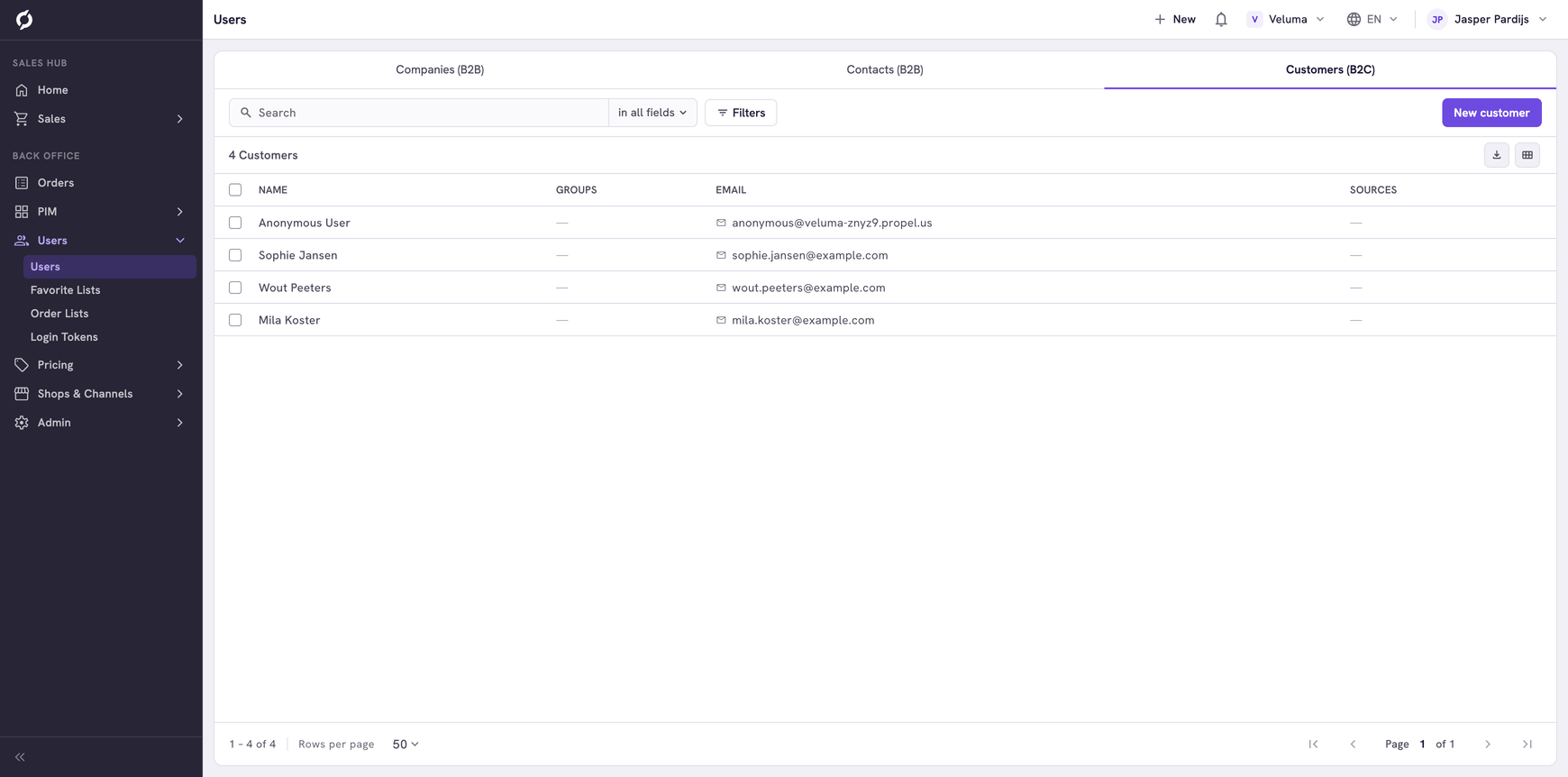Go to the next page arrow
1568x777 pixels.
[1488, 745]
